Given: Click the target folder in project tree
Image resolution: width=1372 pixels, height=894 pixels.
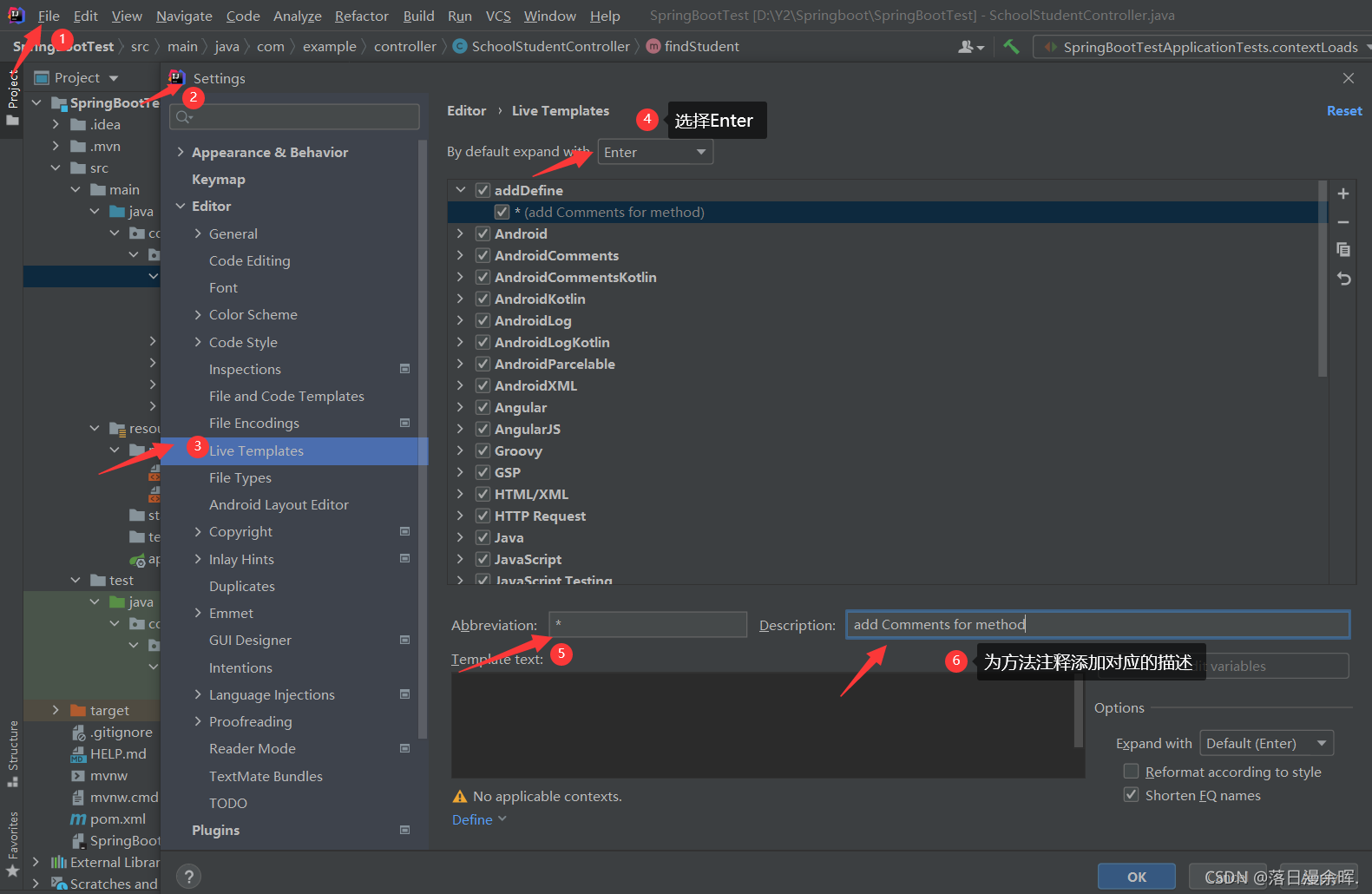Looking at the screenshot, I should (x=100, y=710).
